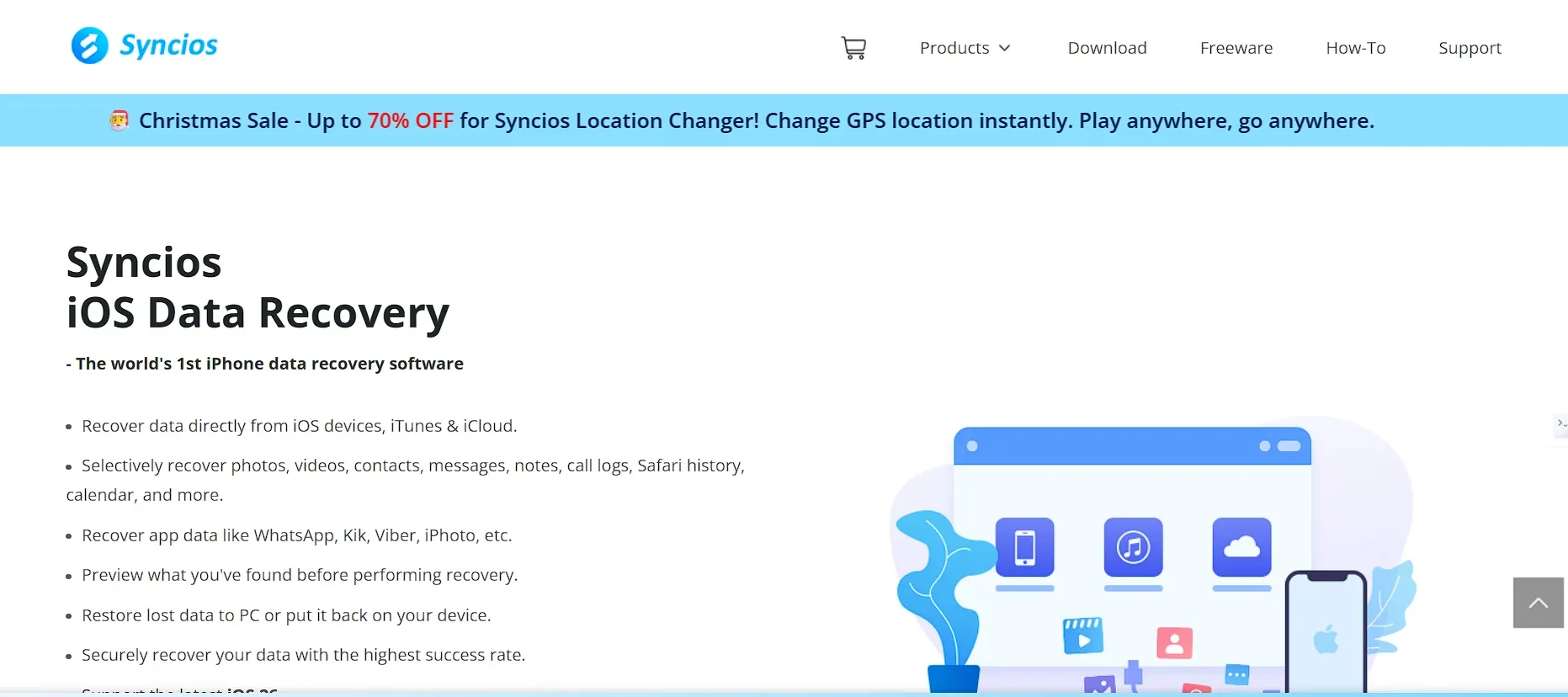
Task: Go to the Freeware section
Action: pos(1236,48)
